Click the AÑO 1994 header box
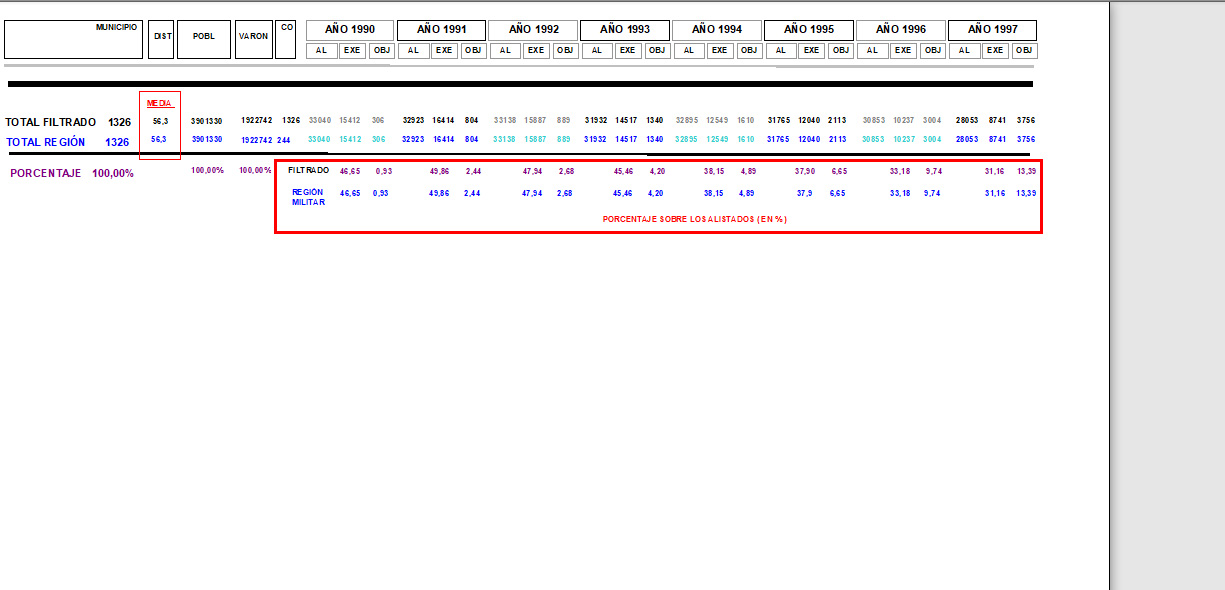The height and width of the screenshot is (590, 1225). [716, 30]
